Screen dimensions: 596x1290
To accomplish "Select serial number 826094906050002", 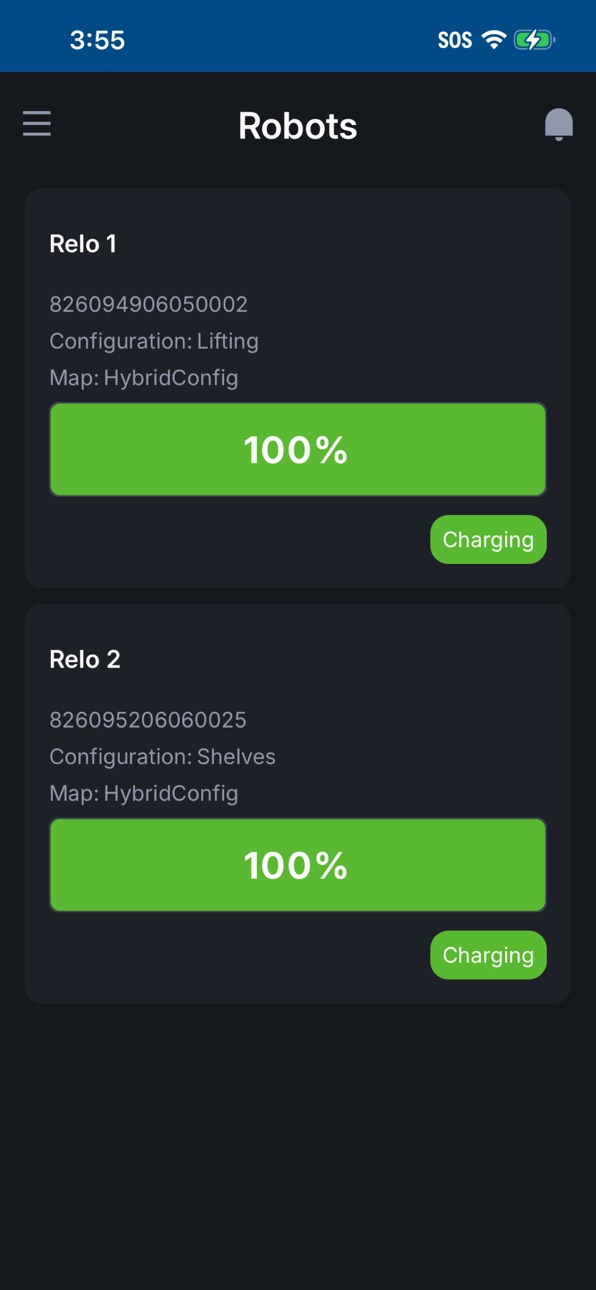I will pos(148,304).
